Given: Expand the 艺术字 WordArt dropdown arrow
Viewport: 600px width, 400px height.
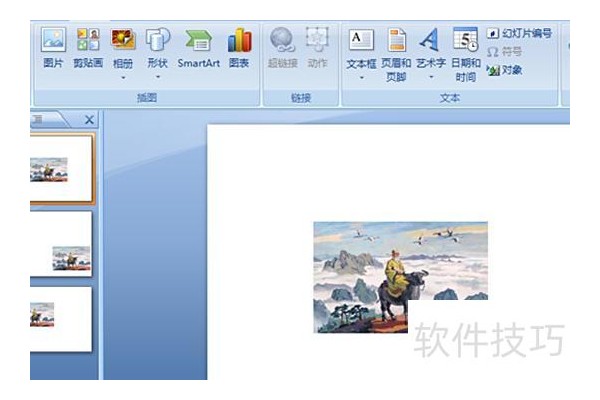Looking at the screenshot, I should [x=431, y=77].
